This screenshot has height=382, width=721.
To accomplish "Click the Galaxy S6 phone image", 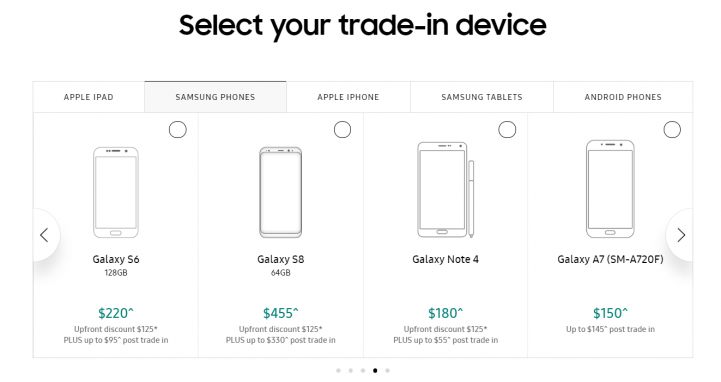I will pyautogui.click(x=116, y=192).
